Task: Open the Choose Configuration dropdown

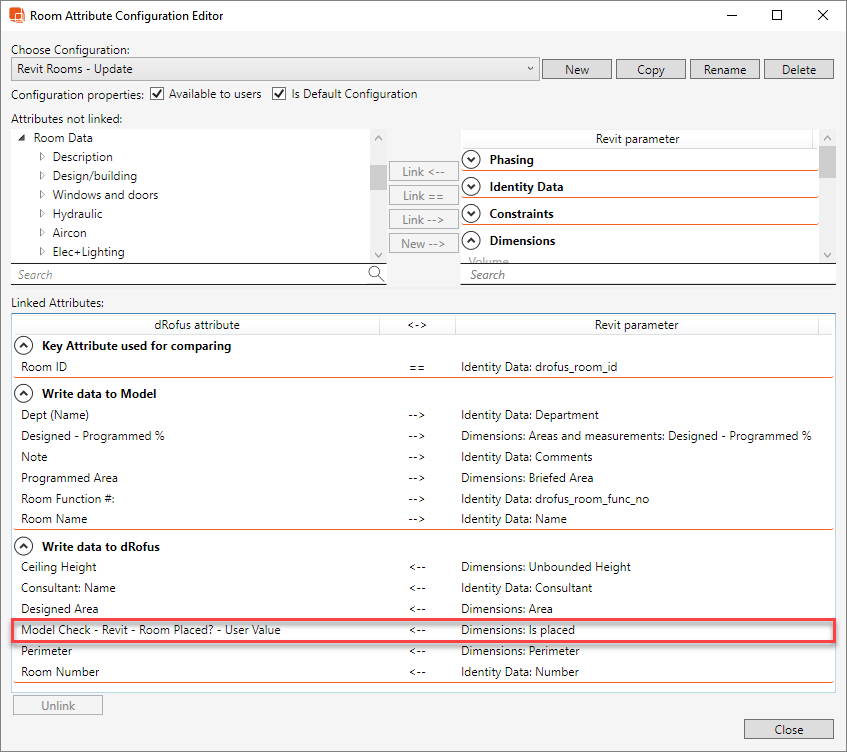Action: (x=531, y=69)
